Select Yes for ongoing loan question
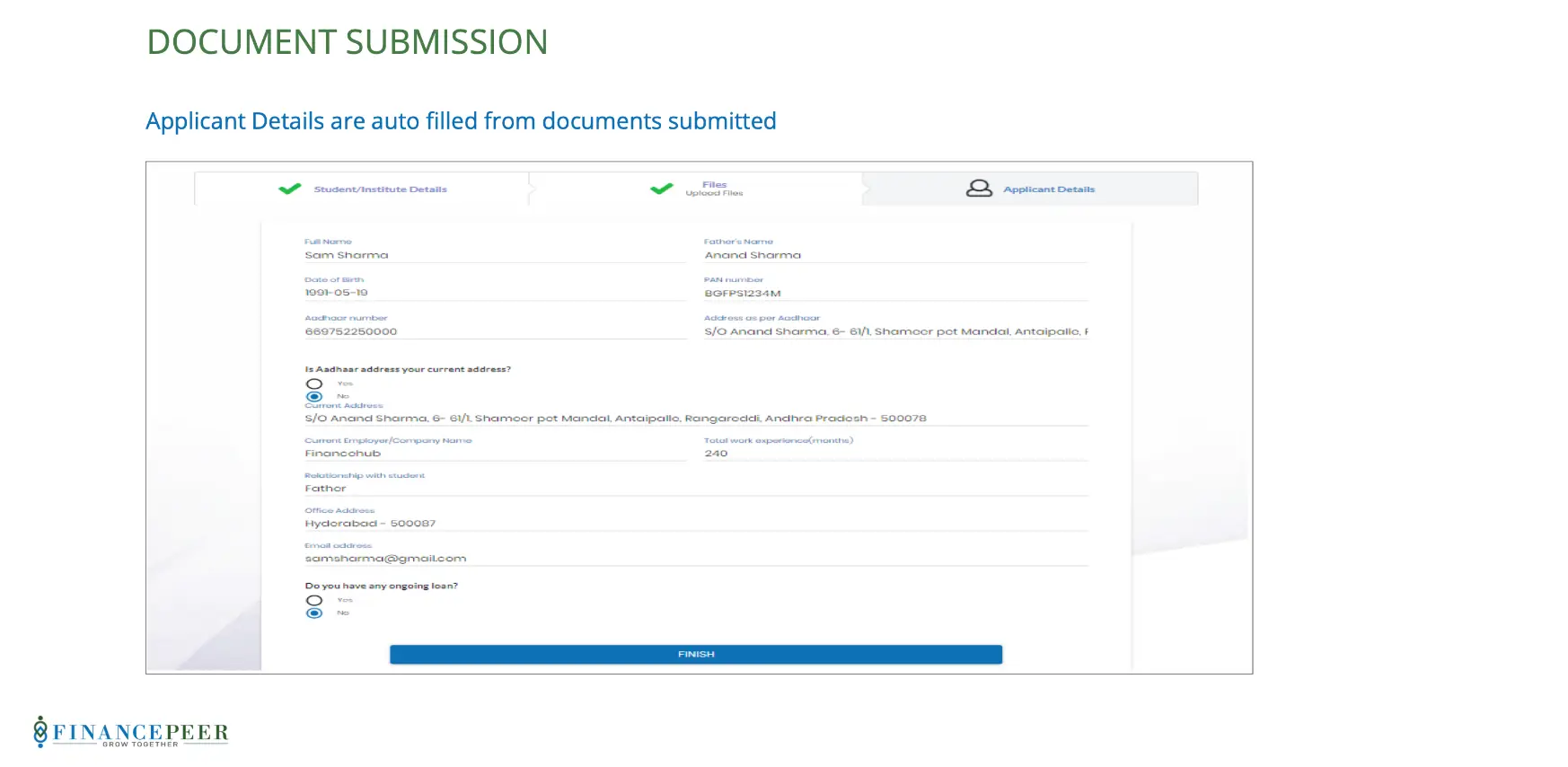1568x767 pixels. tap(314, 600)
